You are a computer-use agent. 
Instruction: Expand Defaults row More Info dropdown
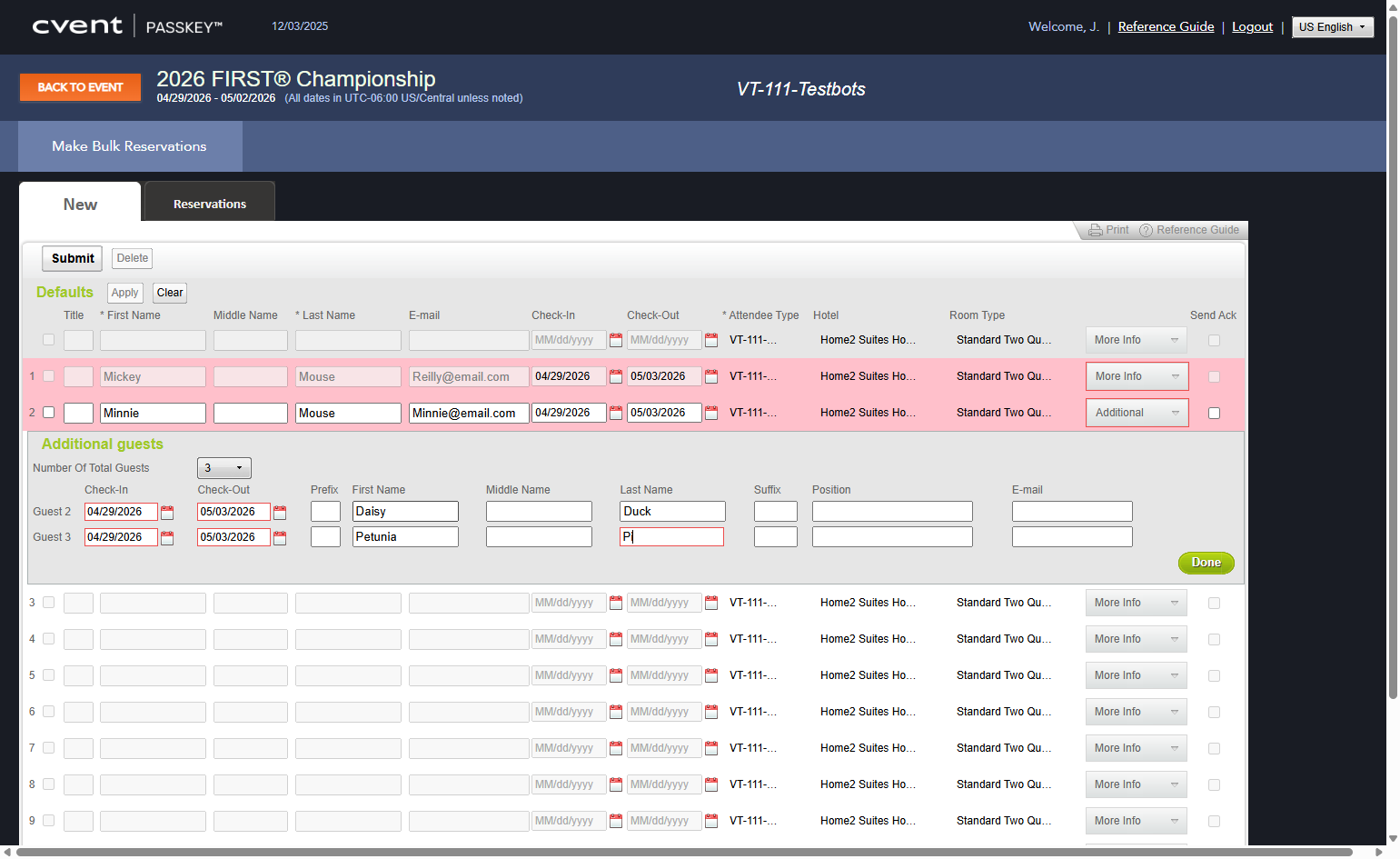click(x=1137, y=340)
